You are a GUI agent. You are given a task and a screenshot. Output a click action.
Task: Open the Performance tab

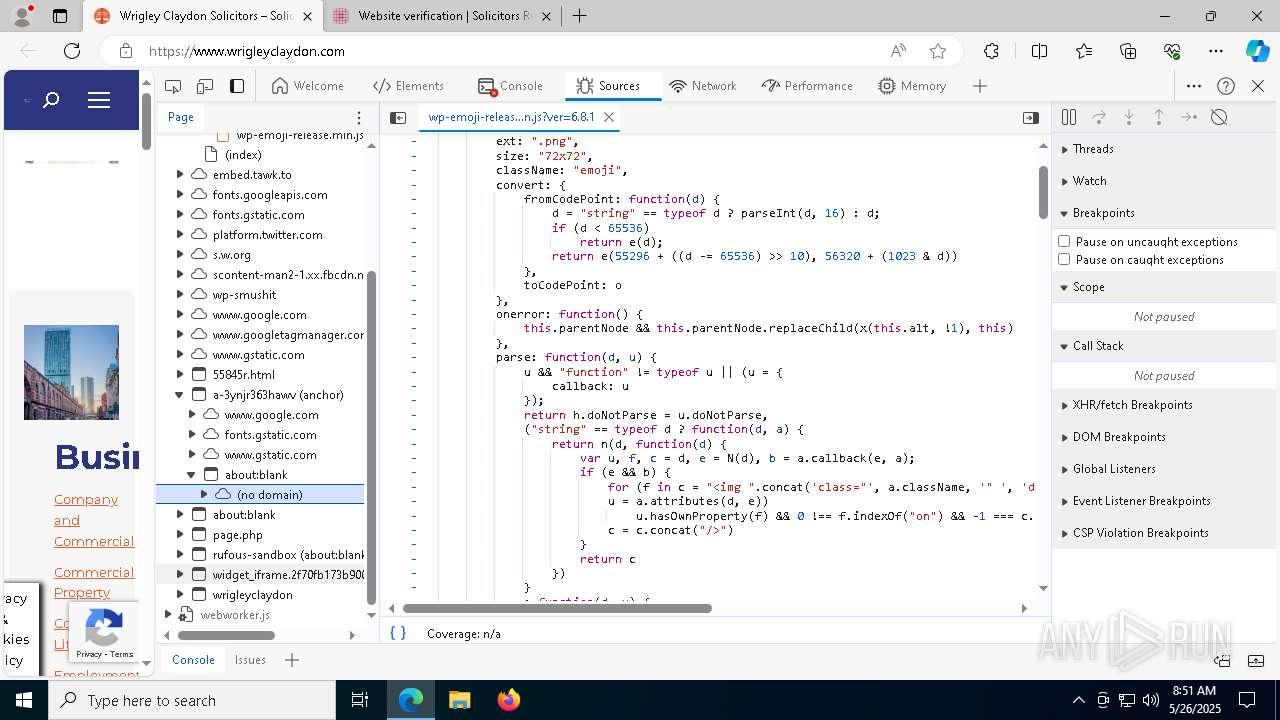807,86
